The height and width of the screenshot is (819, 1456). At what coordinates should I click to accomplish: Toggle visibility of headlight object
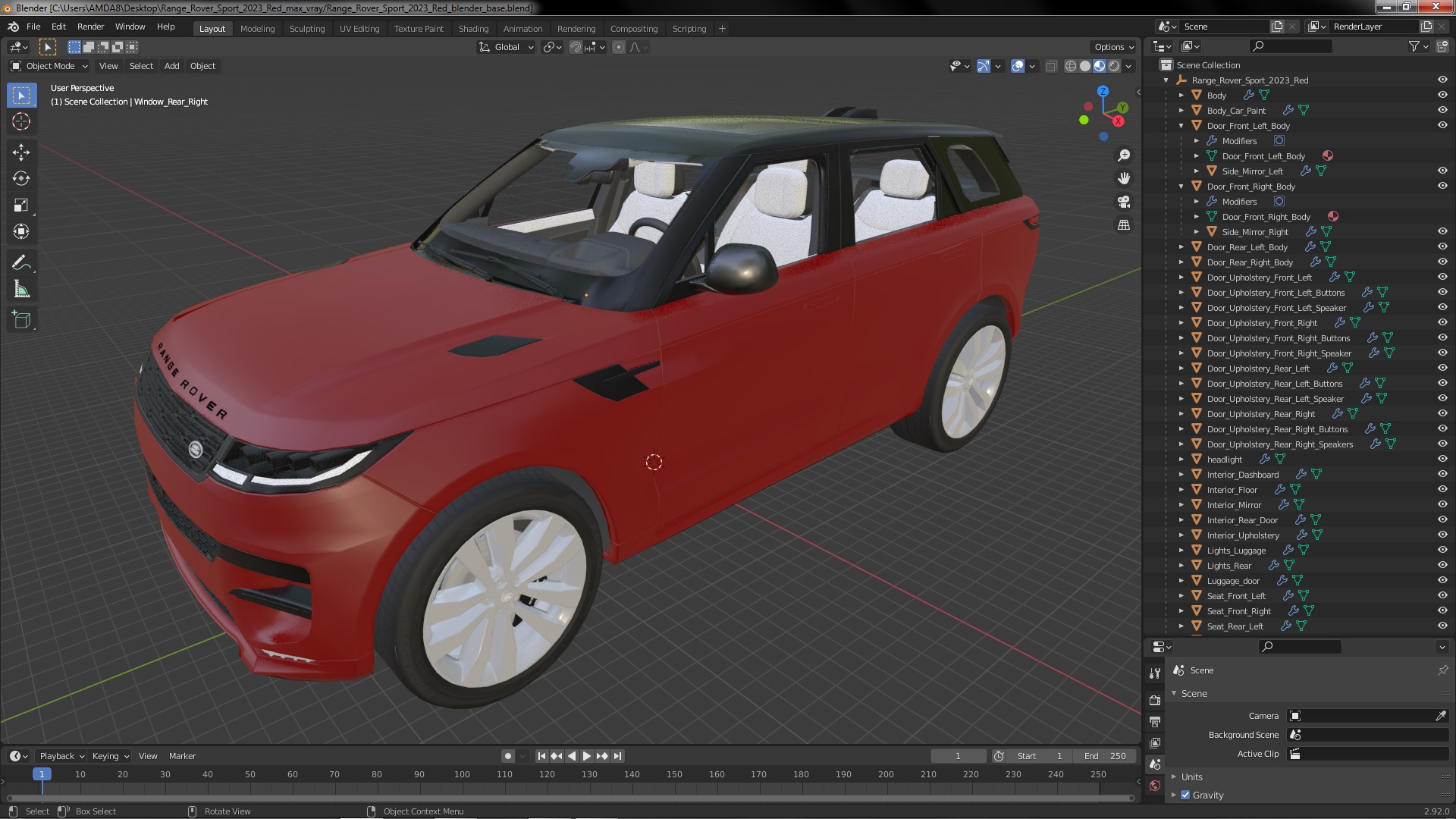pyautogui.click(x=1442, y=459)
